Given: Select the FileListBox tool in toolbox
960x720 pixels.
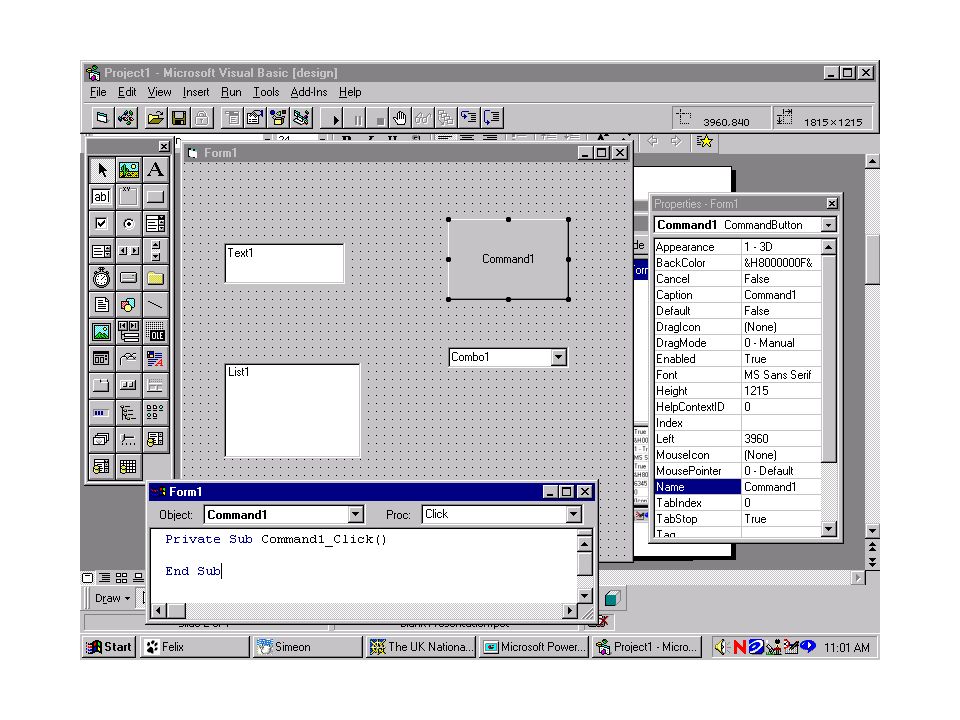Looking at the screenshot, I should click(102, 305).
